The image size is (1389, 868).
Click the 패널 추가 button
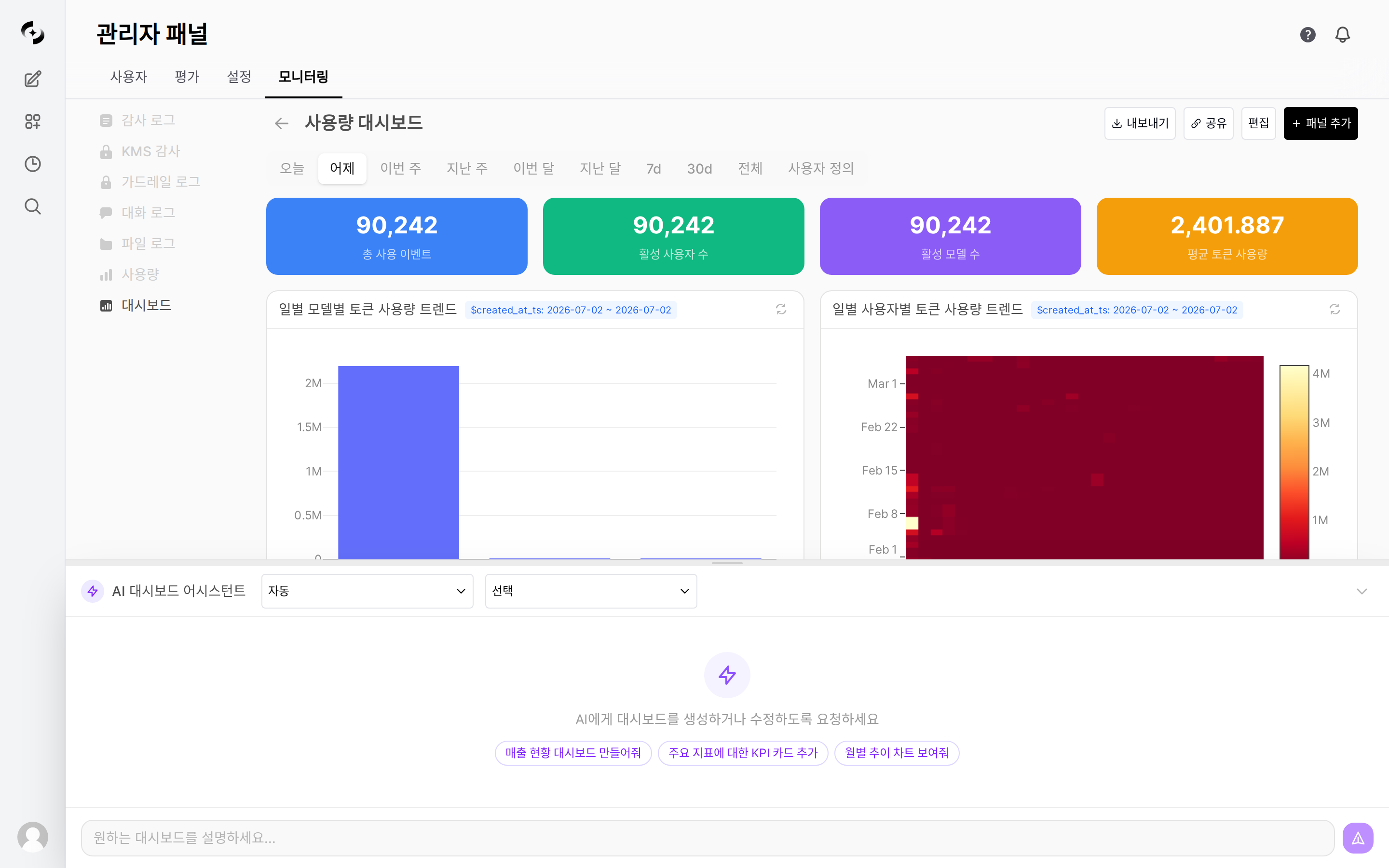pyautogui.click(x=1320, y=123)
